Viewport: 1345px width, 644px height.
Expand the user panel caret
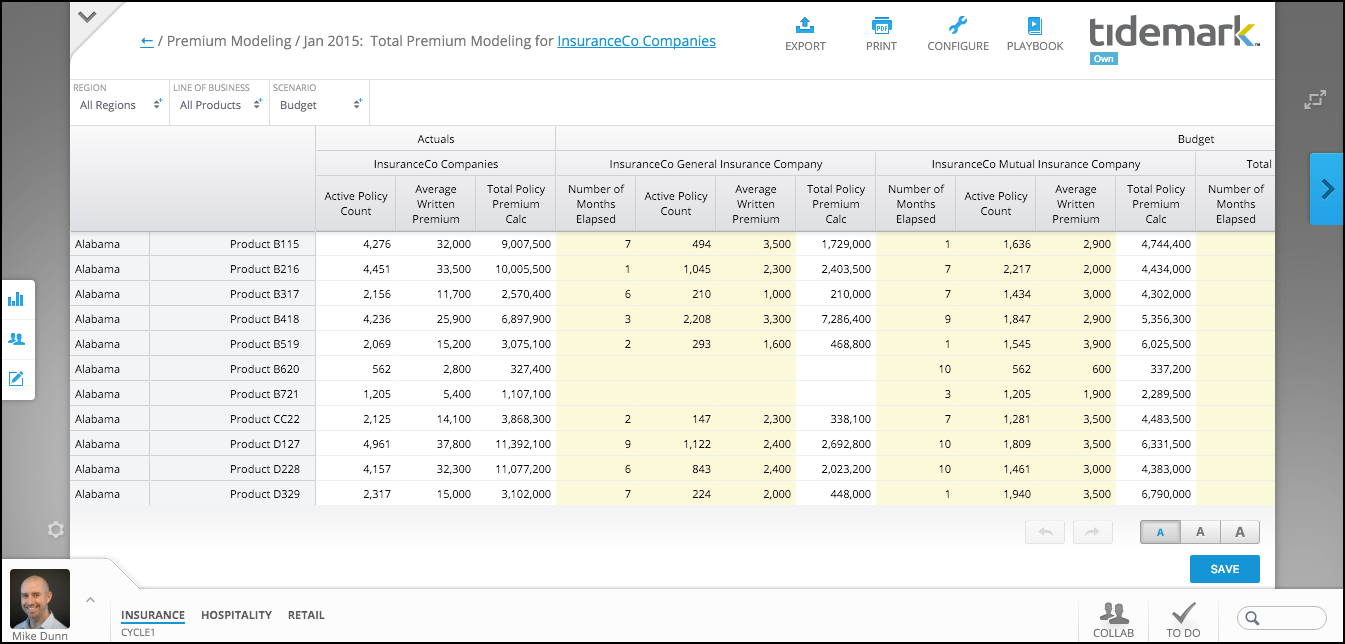click(x=89, y=600)
